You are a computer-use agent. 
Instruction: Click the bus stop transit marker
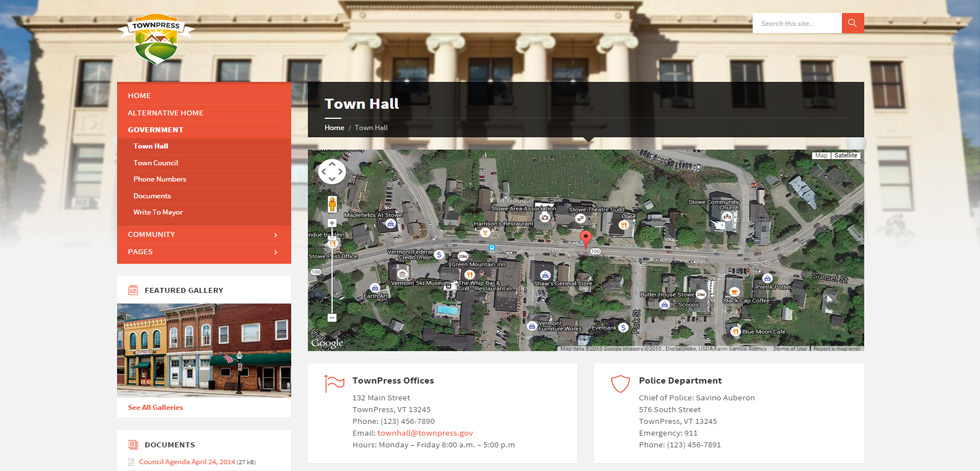click(492, 247)
